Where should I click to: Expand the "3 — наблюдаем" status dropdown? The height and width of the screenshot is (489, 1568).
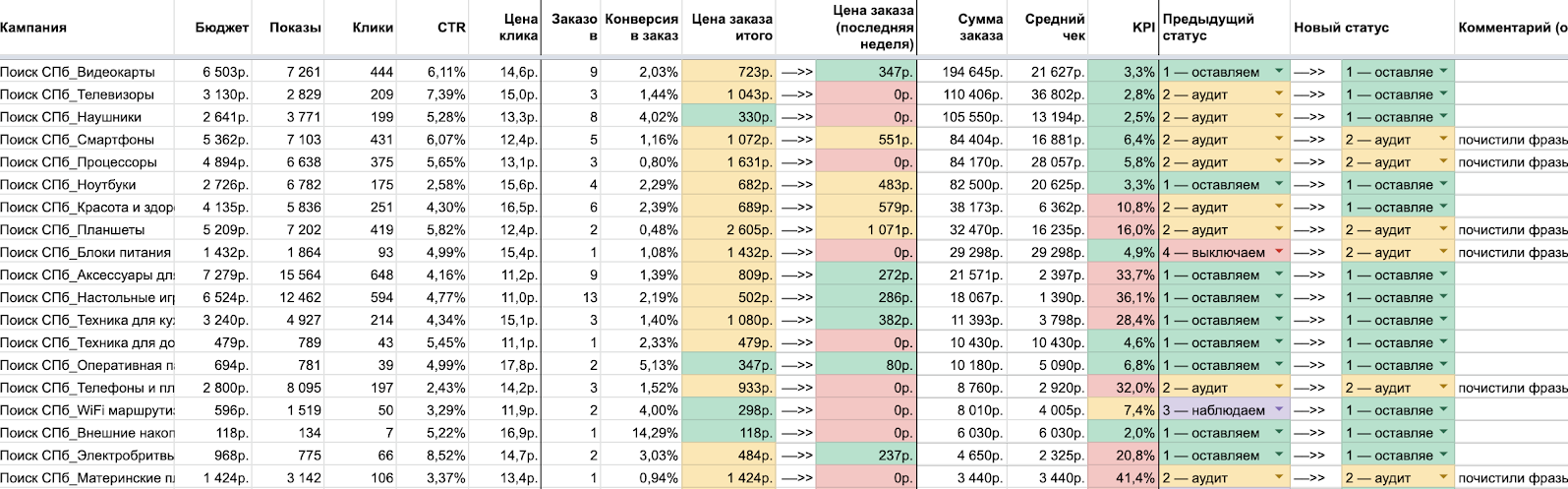pos(1278,410)
